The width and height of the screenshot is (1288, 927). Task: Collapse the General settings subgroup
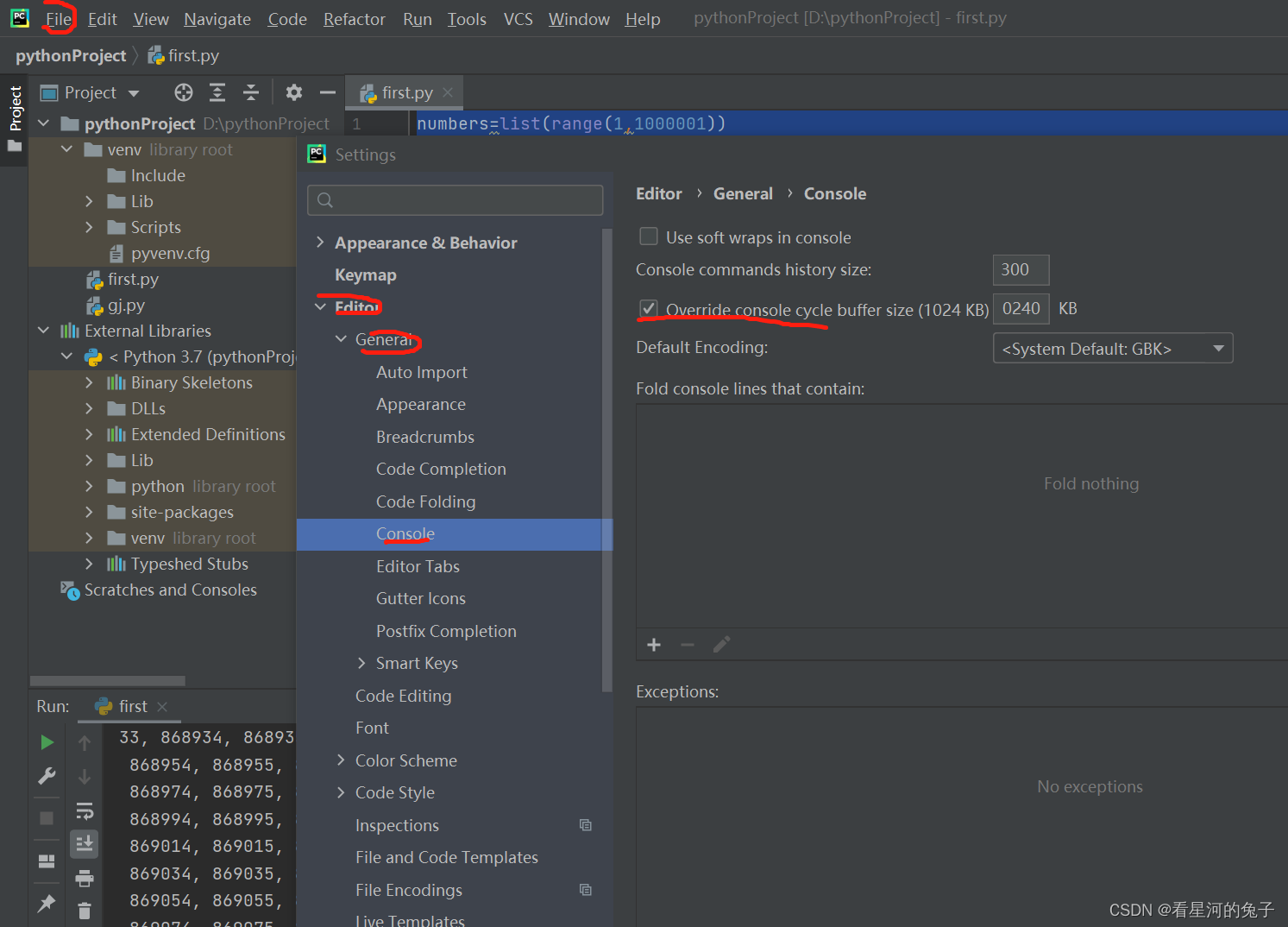point(341,339)
